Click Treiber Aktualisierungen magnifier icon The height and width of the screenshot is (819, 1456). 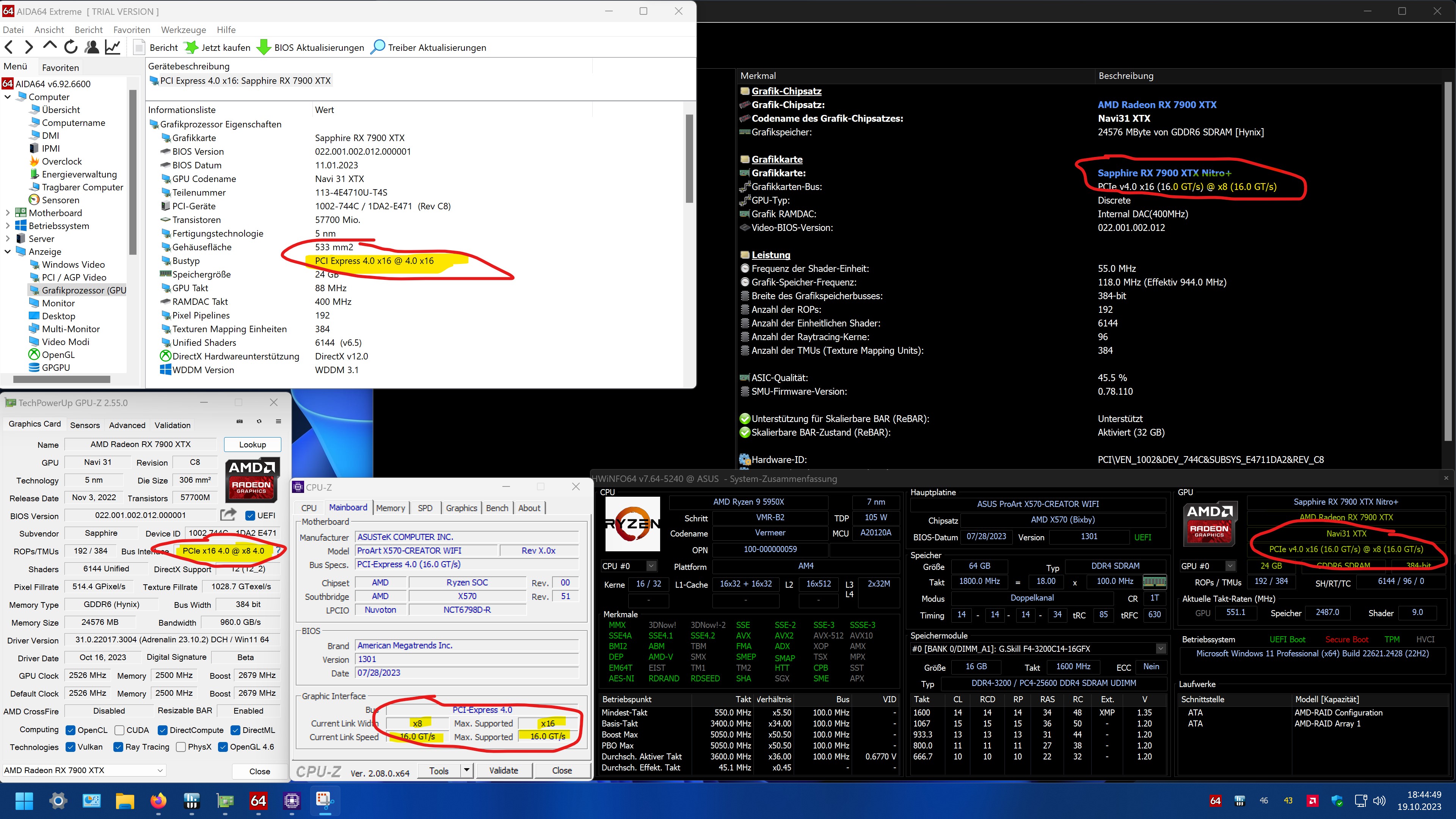pyautogui.click(x=378, y=47)
